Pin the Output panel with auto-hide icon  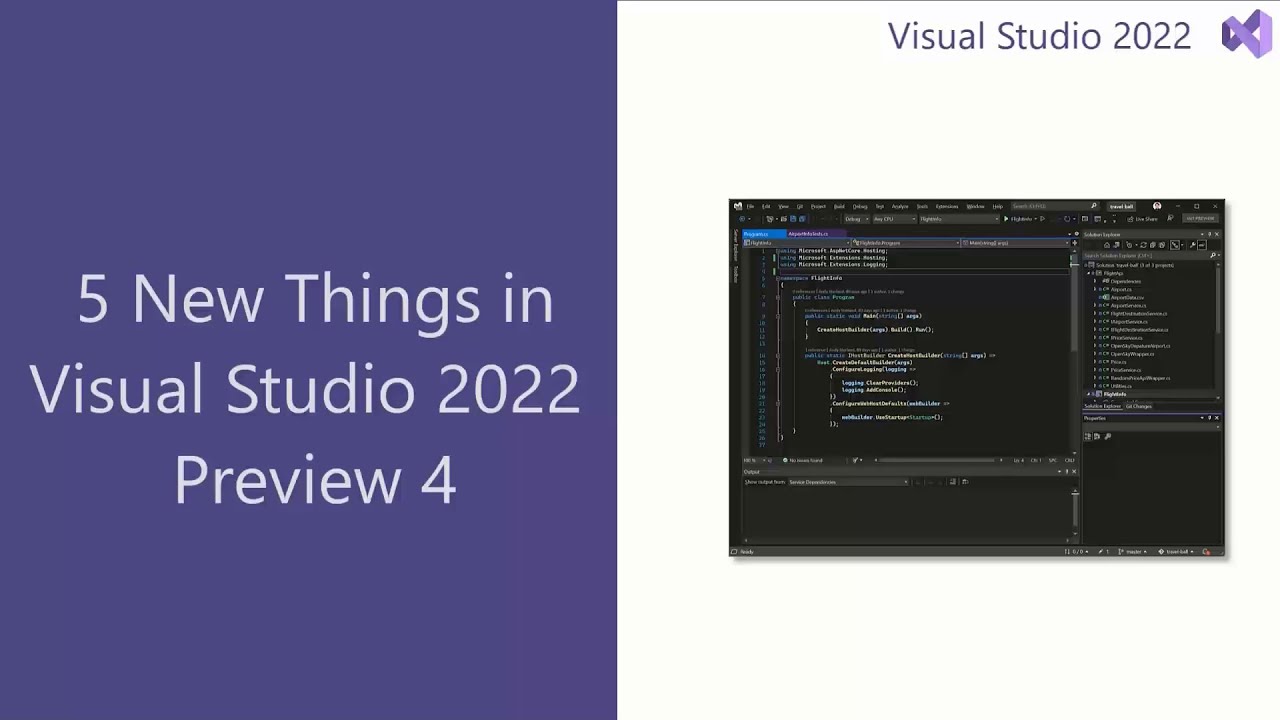[1067, 471]
